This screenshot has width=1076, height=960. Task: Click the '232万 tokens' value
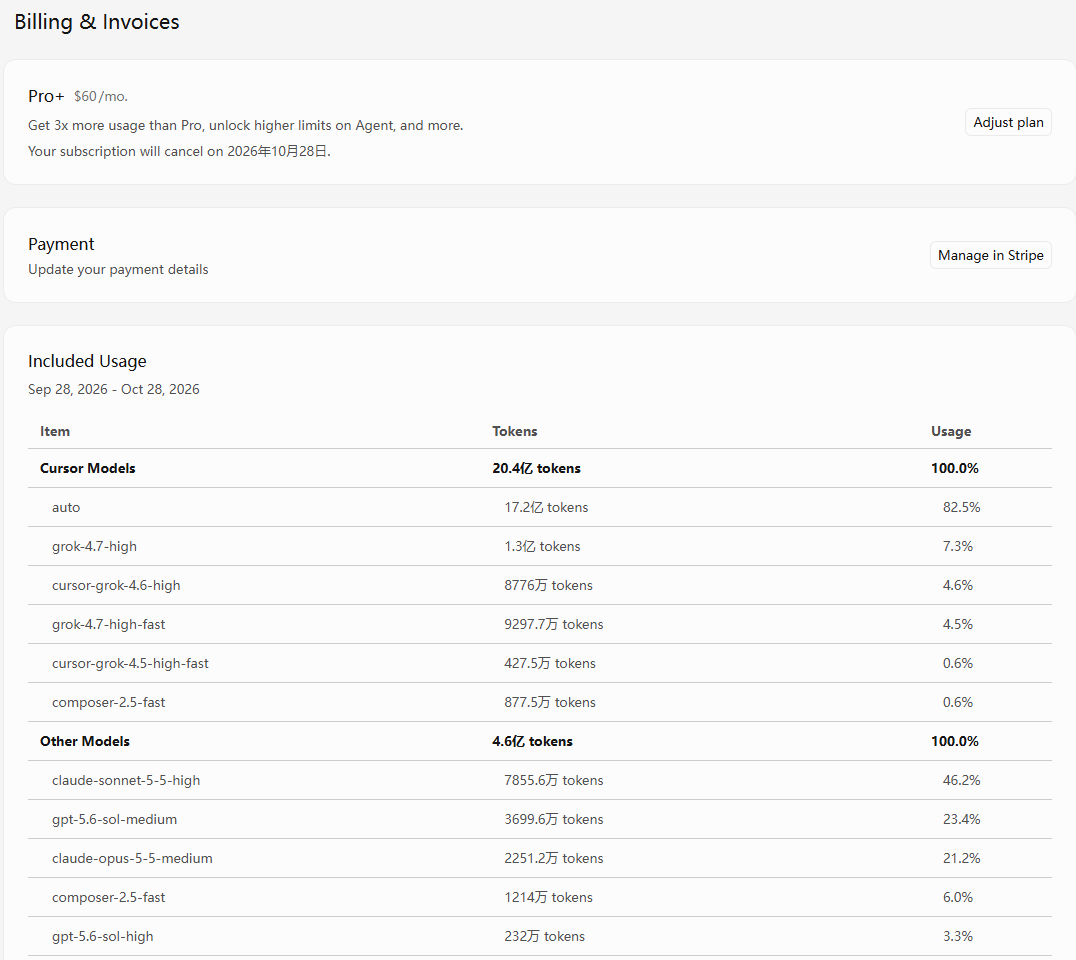[545, 937]
